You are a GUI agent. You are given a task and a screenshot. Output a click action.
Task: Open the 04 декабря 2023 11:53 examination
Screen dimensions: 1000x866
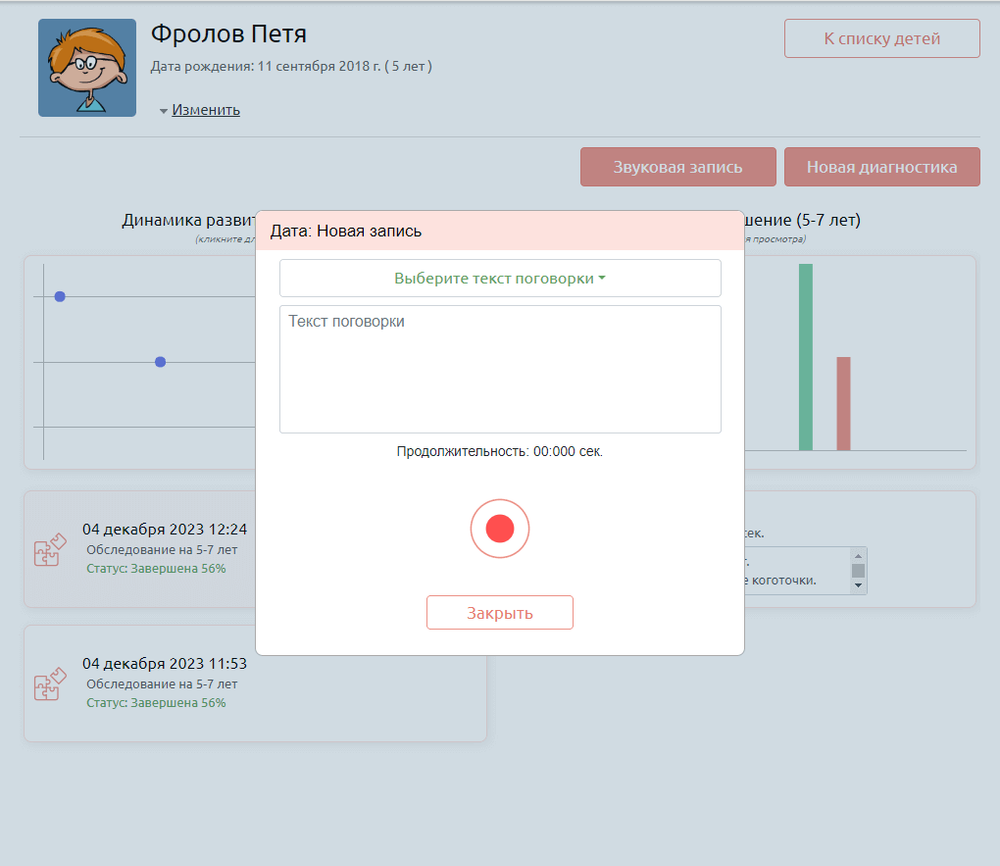(164, 663)
